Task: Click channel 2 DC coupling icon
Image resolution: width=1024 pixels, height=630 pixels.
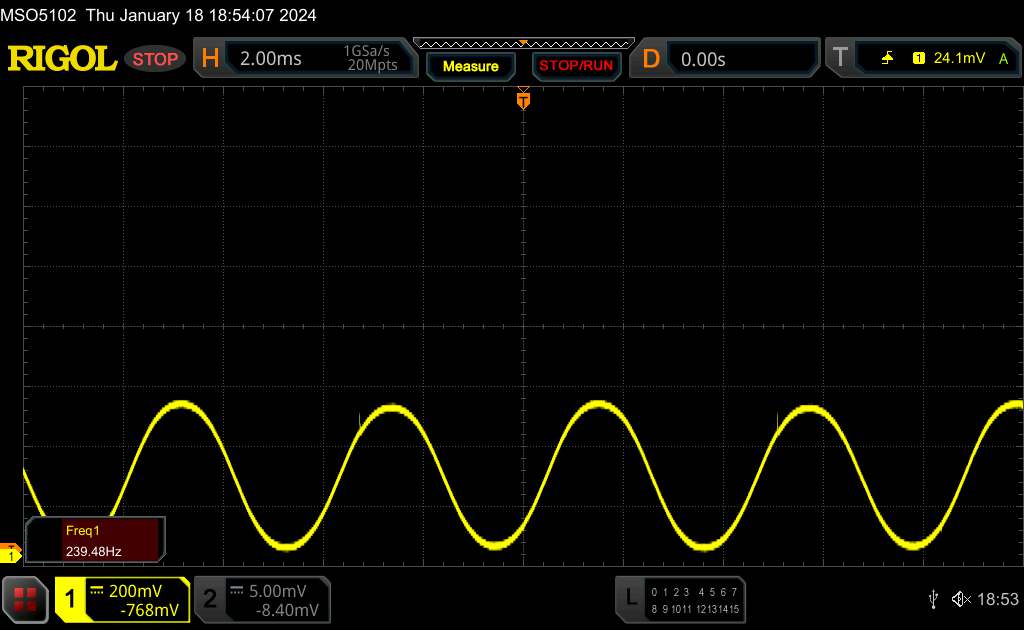Action: (237, 590)
